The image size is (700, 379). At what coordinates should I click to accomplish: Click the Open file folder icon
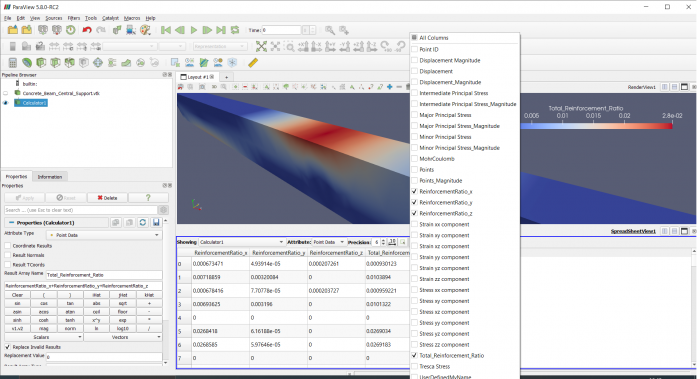click(12, 30)
